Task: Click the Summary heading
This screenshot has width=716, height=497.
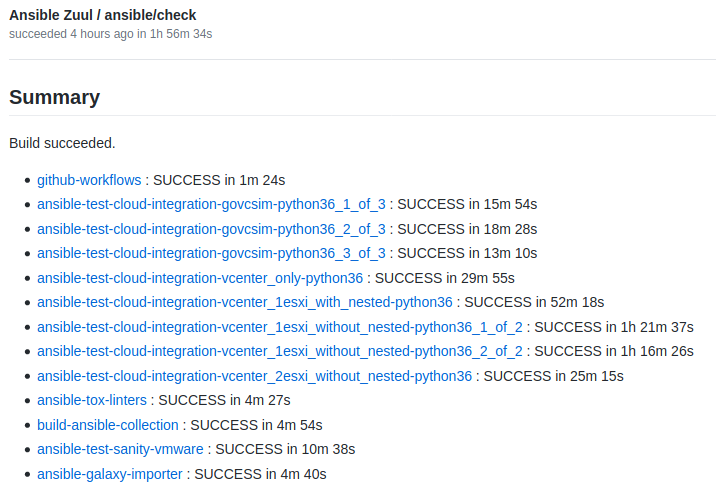Action: [x=55, y=97]
